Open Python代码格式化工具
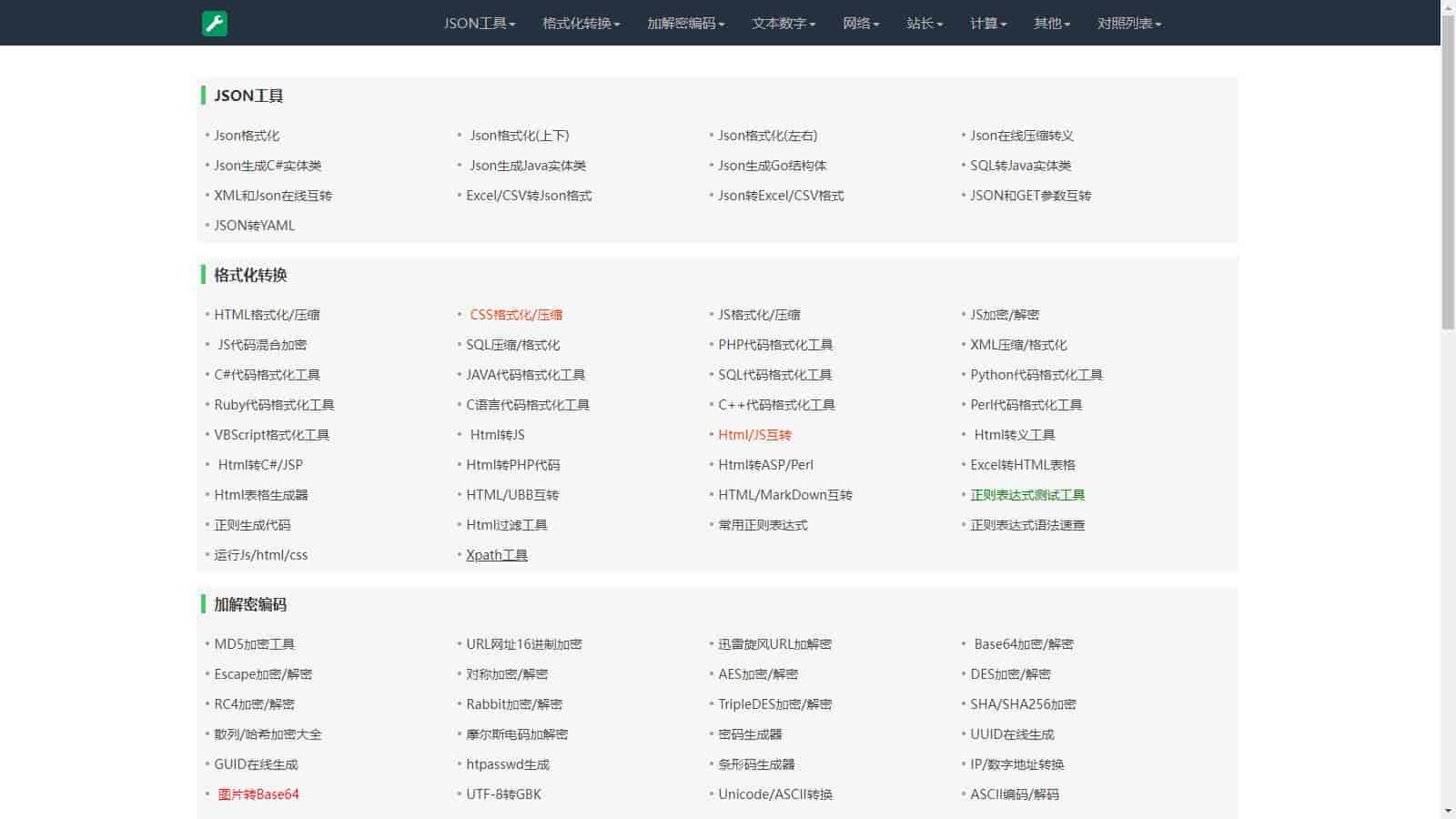 1036,375
